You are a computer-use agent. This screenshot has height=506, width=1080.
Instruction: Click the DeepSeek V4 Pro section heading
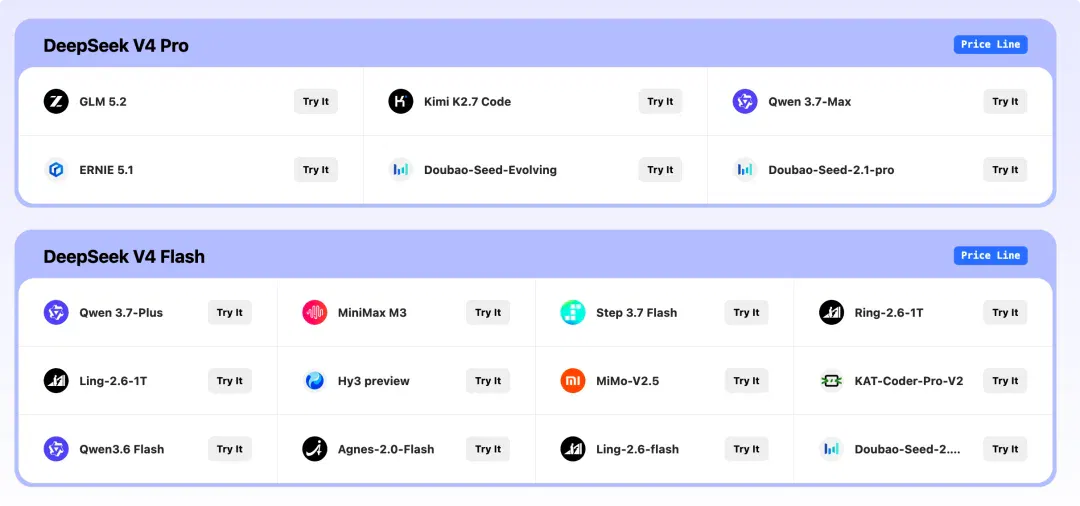tap(116, 46)
